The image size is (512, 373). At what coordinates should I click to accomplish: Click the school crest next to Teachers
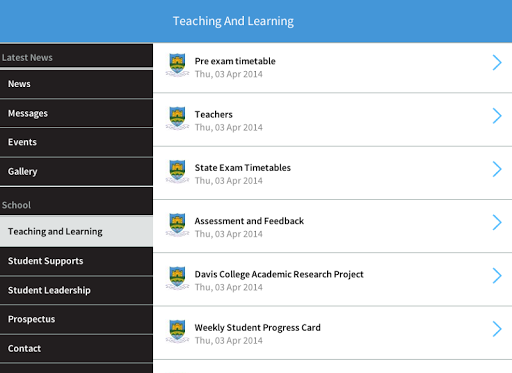tap(177, 118)
